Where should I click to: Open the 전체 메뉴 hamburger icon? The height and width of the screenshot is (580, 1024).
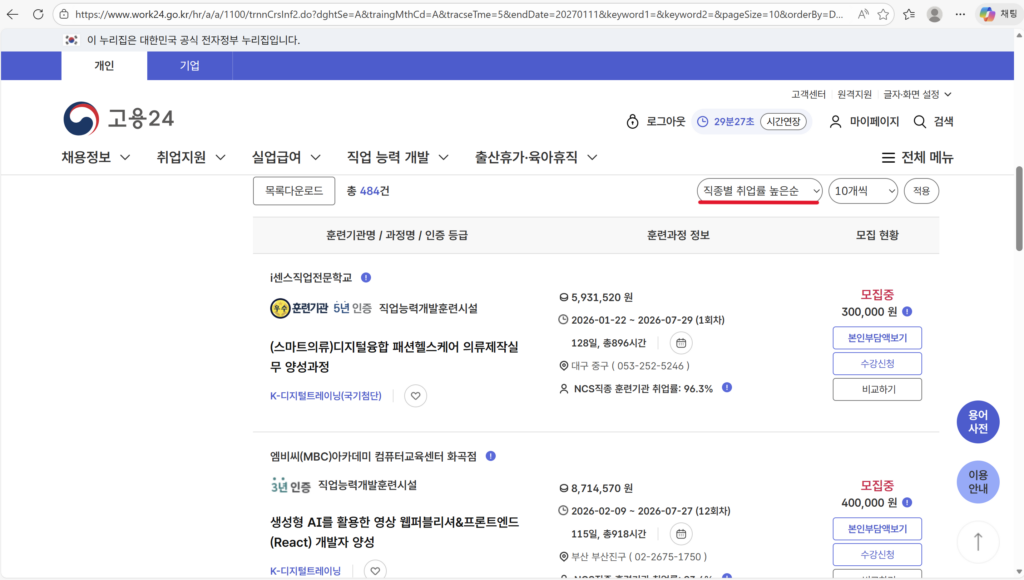pyautogui.click(x=888, y=157)
